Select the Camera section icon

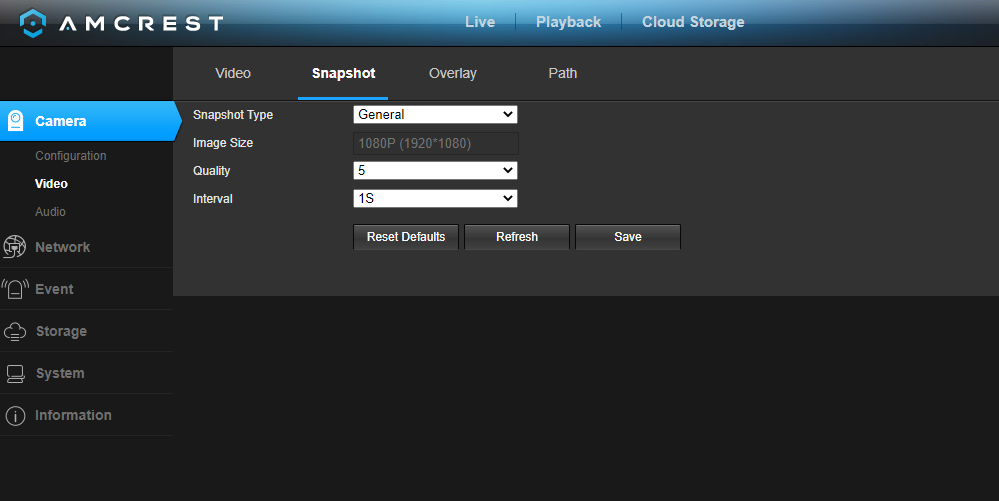[15, 120]
